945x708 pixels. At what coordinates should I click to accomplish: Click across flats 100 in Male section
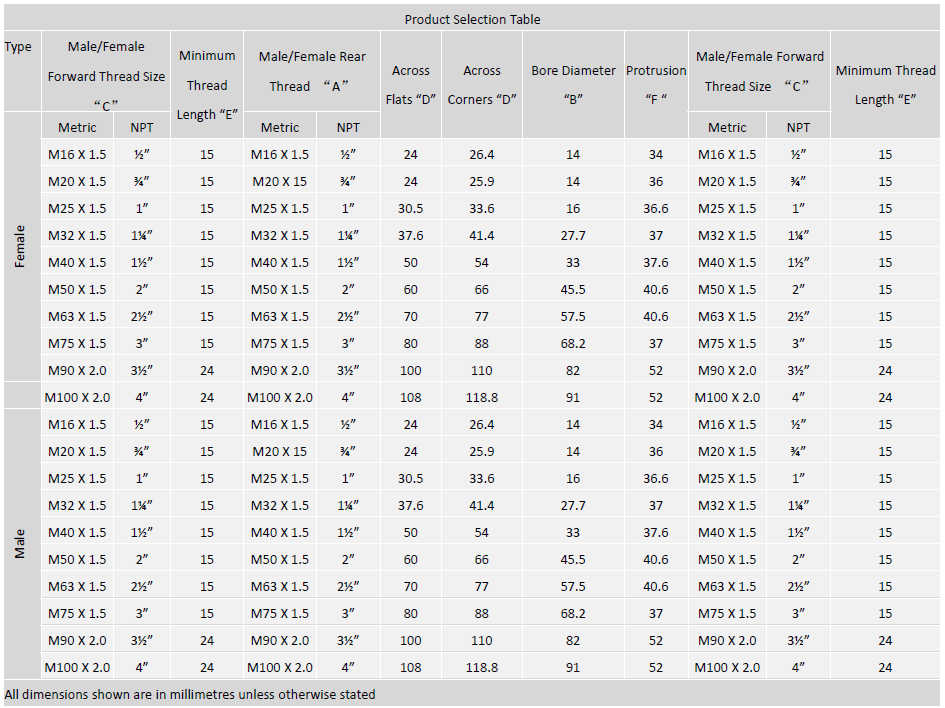point(411,641)
